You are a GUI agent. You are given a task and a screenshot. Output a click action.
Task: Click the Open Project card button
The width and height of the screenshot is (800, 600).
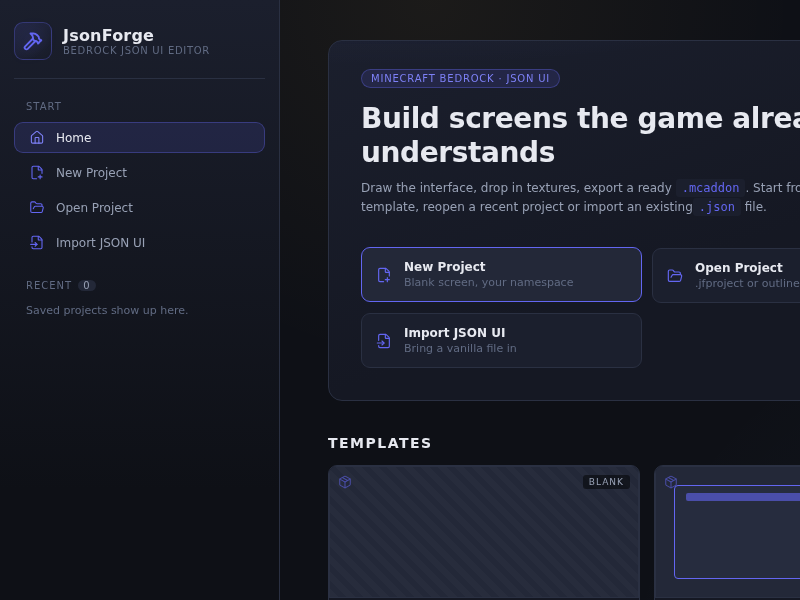726,276
